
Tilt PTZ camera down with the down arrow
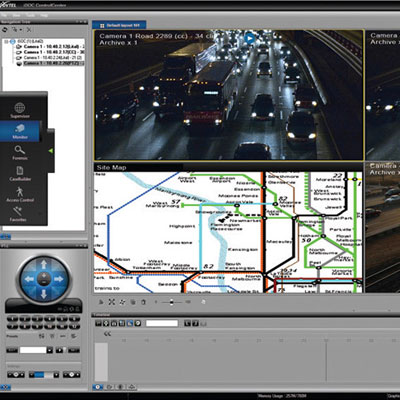pyautogui.click(x=44, y=294)
